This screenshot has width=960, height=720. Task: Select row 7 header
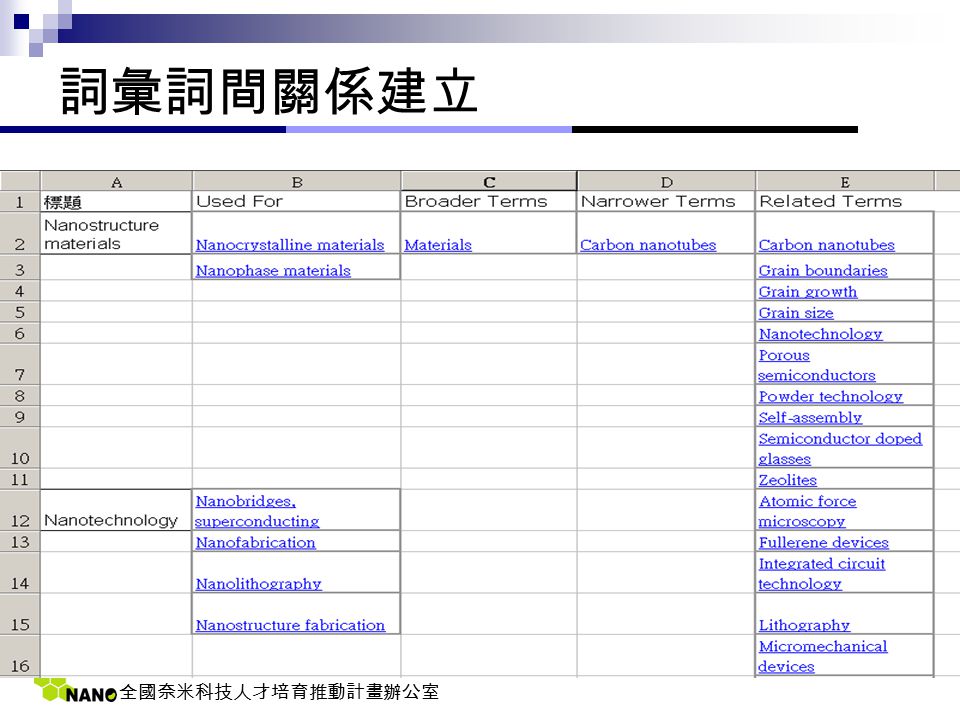20,364
